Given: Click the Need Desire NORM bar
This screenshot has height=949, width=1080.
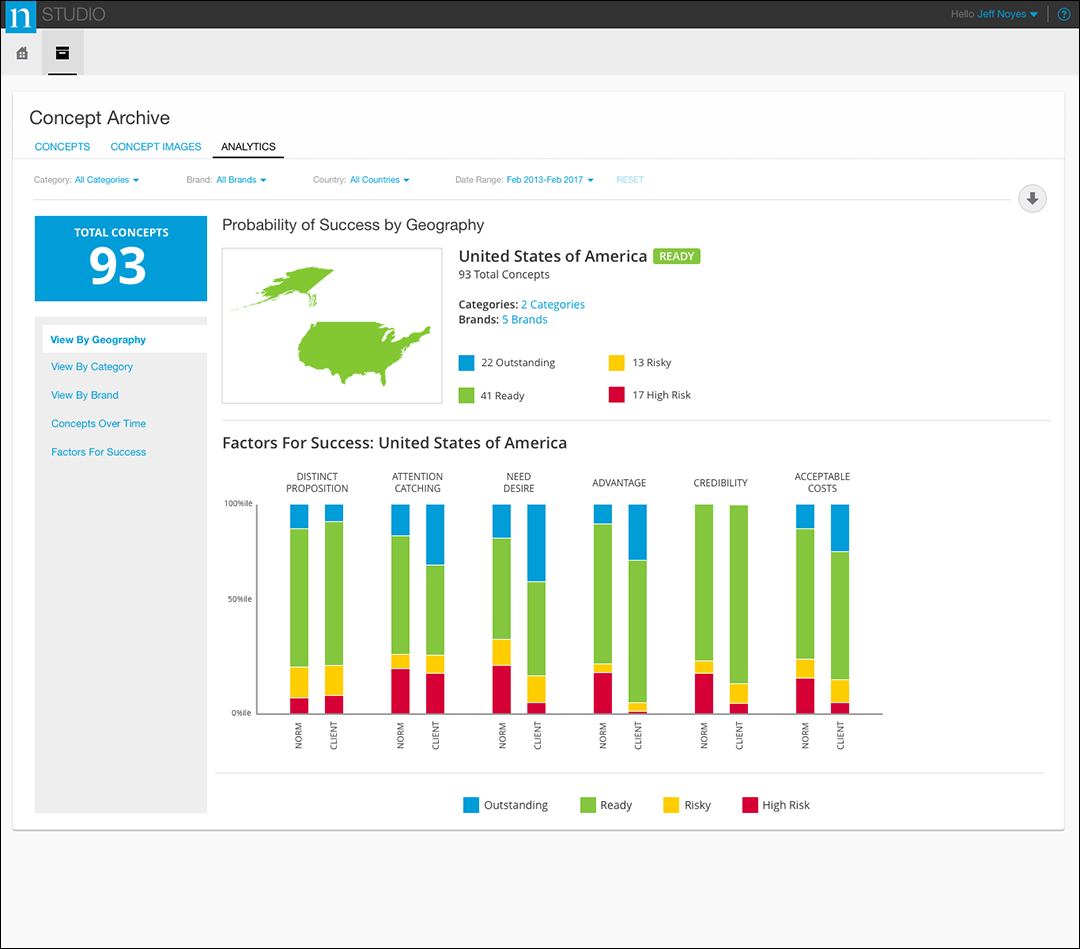Looking at the screenshot, I should [502, 609].
